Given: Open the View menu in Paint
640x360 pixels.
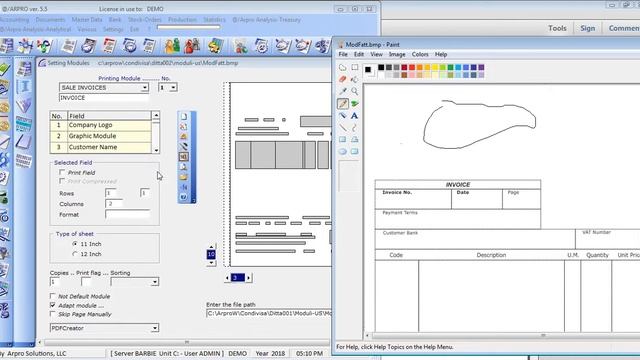Looking at the screenshot, I should click(376, 54).
